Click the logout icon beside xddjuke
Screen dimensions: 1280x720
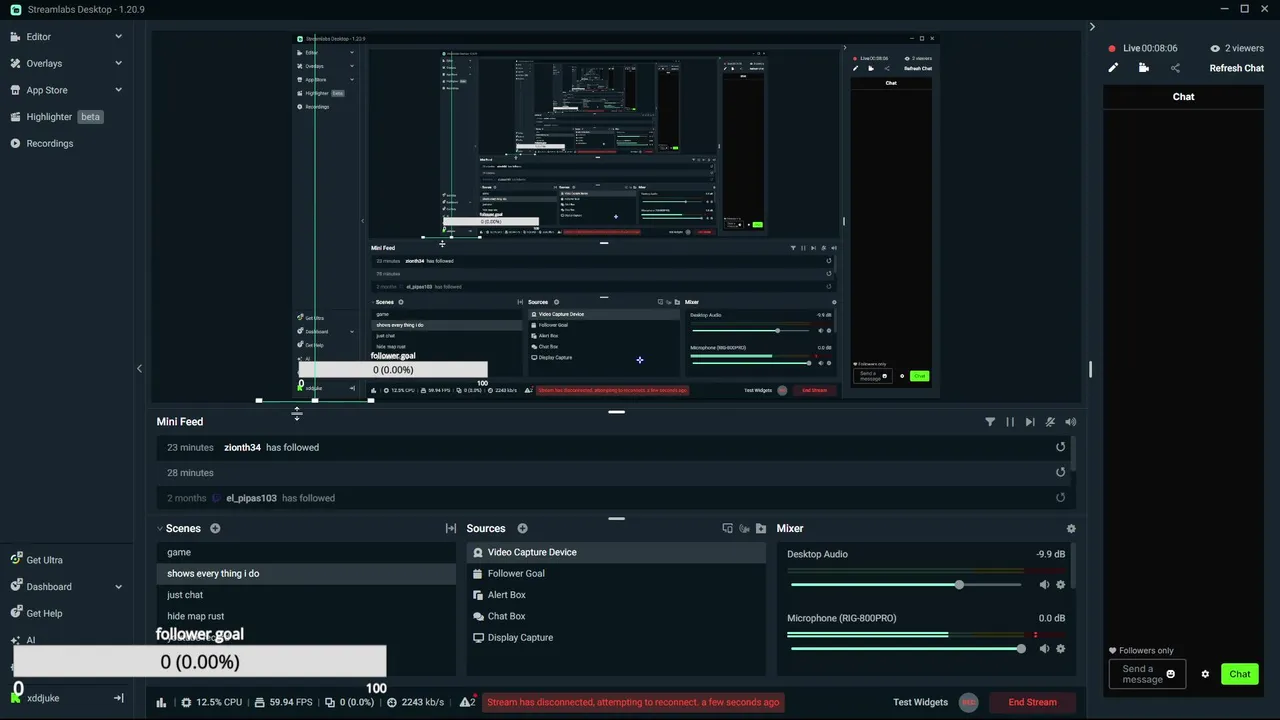coord(118,698)
